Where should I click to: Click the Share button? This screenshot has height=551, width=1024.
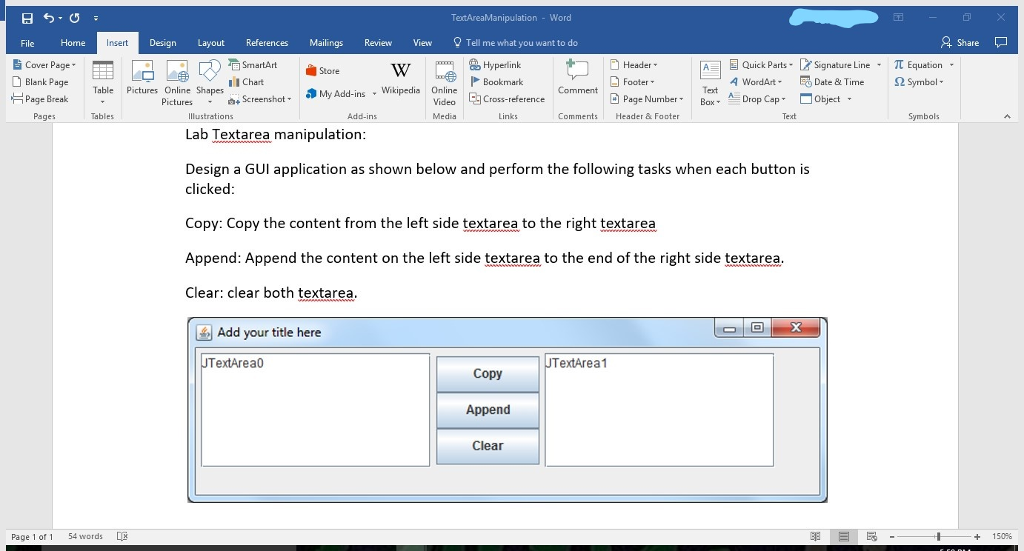click(960, 43)
